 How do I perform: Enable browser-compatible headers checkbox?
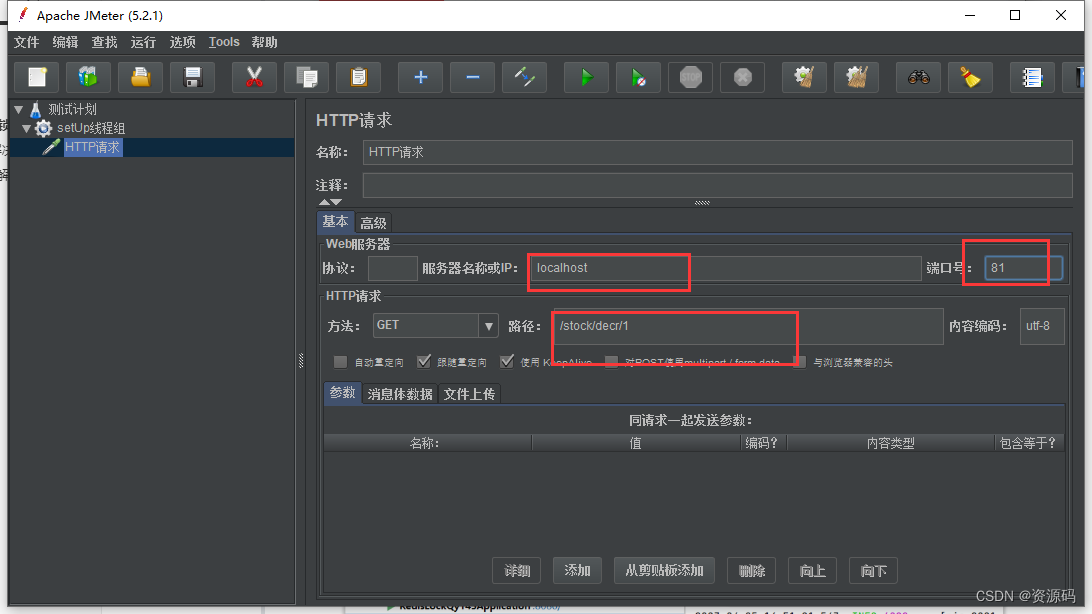[800, 361]
